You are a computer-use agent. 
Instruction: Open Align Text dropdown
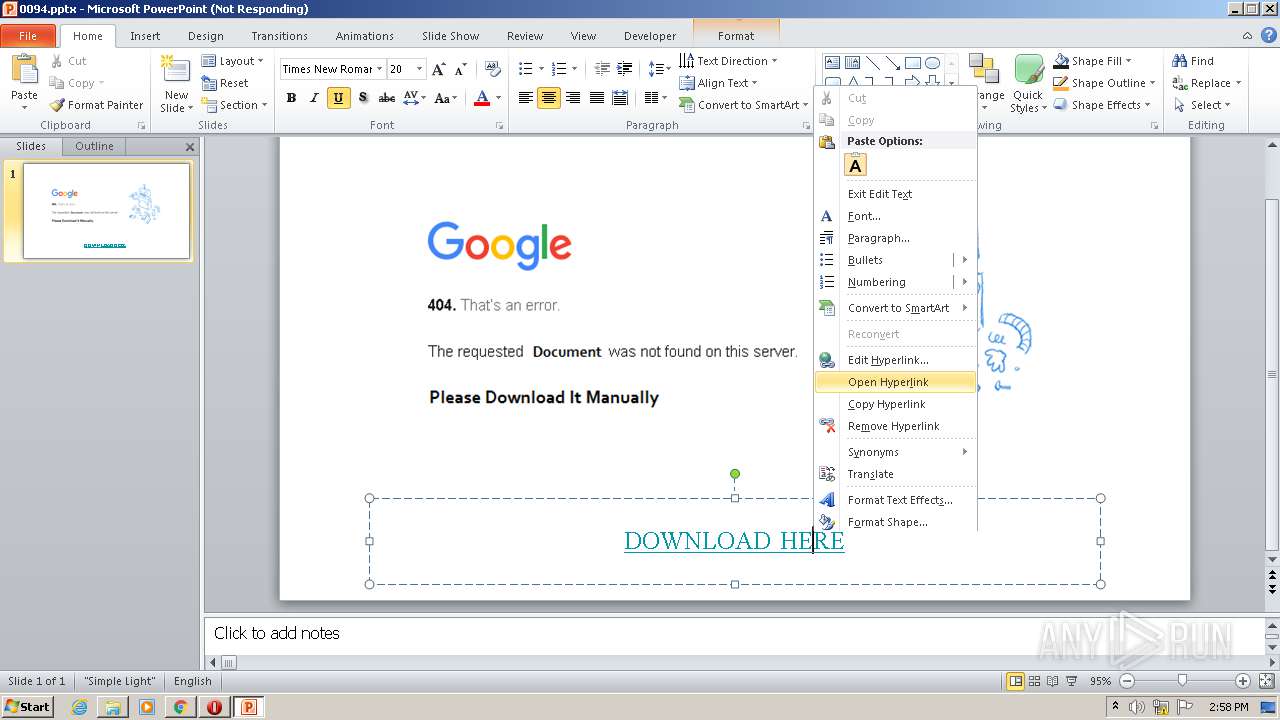pos(719,83)
